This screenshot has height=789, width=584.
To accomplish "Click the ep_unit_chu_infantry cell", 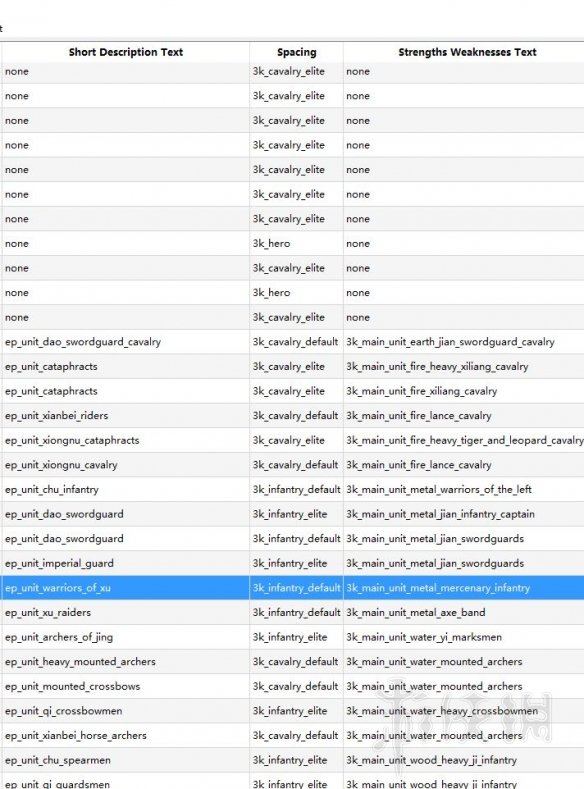I will point(125,490).
